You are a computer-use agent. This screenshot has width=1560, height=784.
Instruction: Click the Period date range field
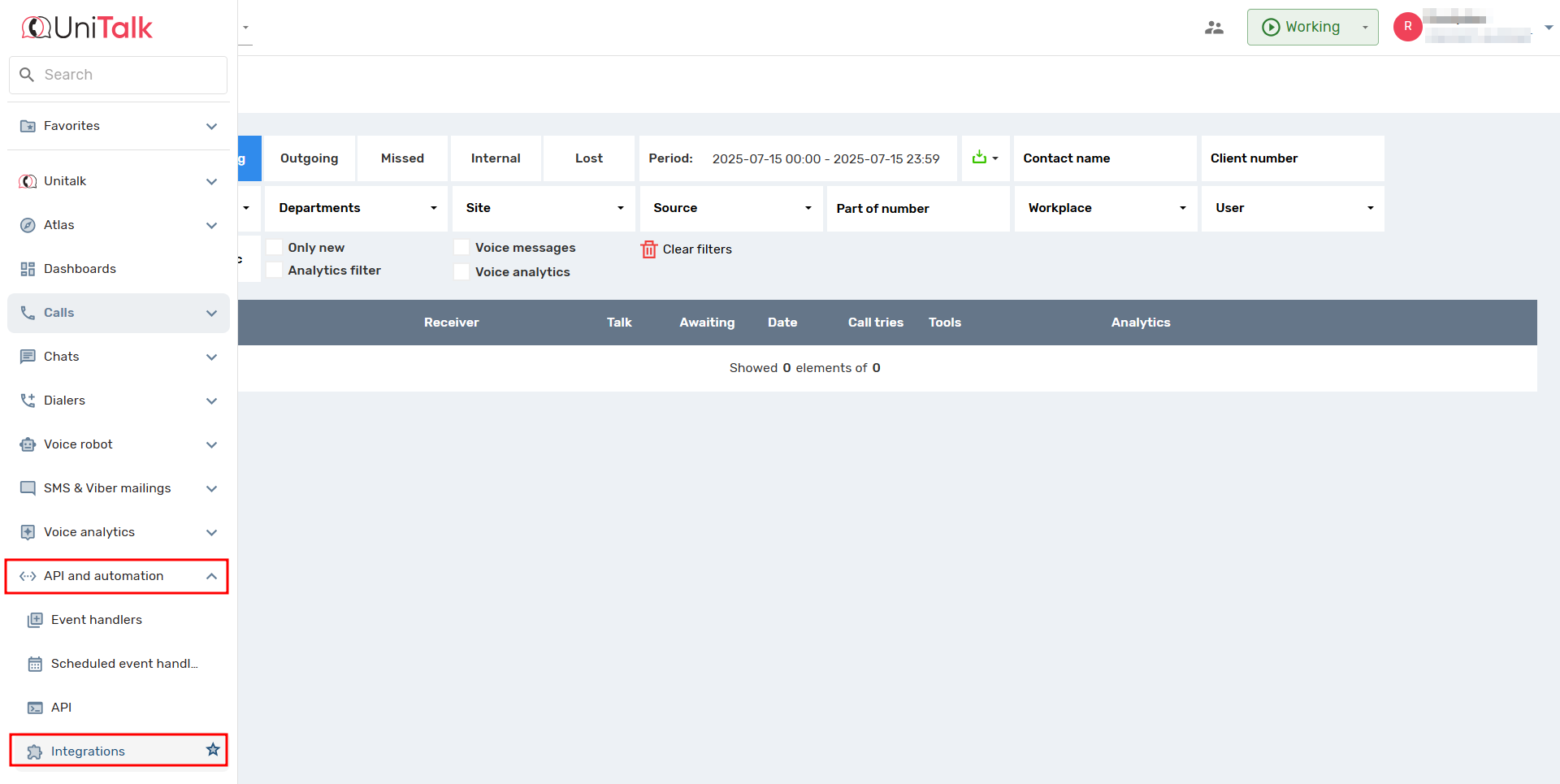click(x=825, y=158)
